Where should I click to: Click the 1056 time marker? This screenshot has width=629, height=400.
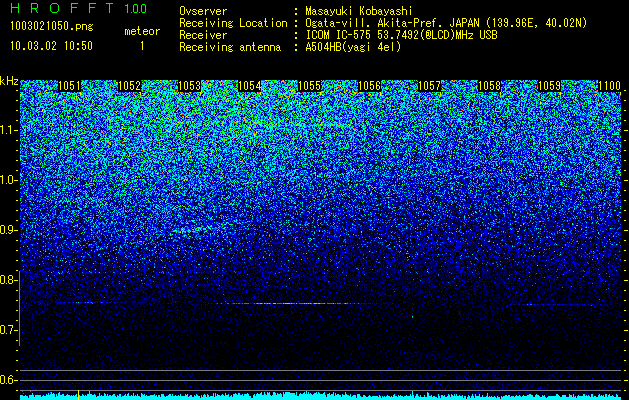(x=369, y=86)
